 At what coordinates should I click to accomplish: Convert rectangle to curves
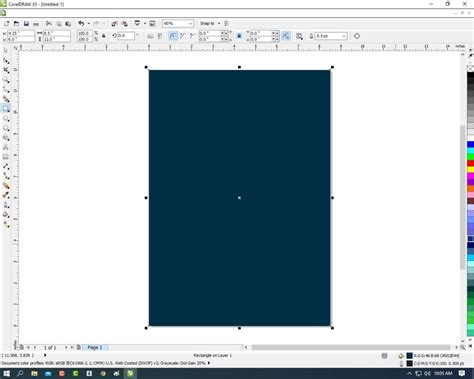click(357, 36)
